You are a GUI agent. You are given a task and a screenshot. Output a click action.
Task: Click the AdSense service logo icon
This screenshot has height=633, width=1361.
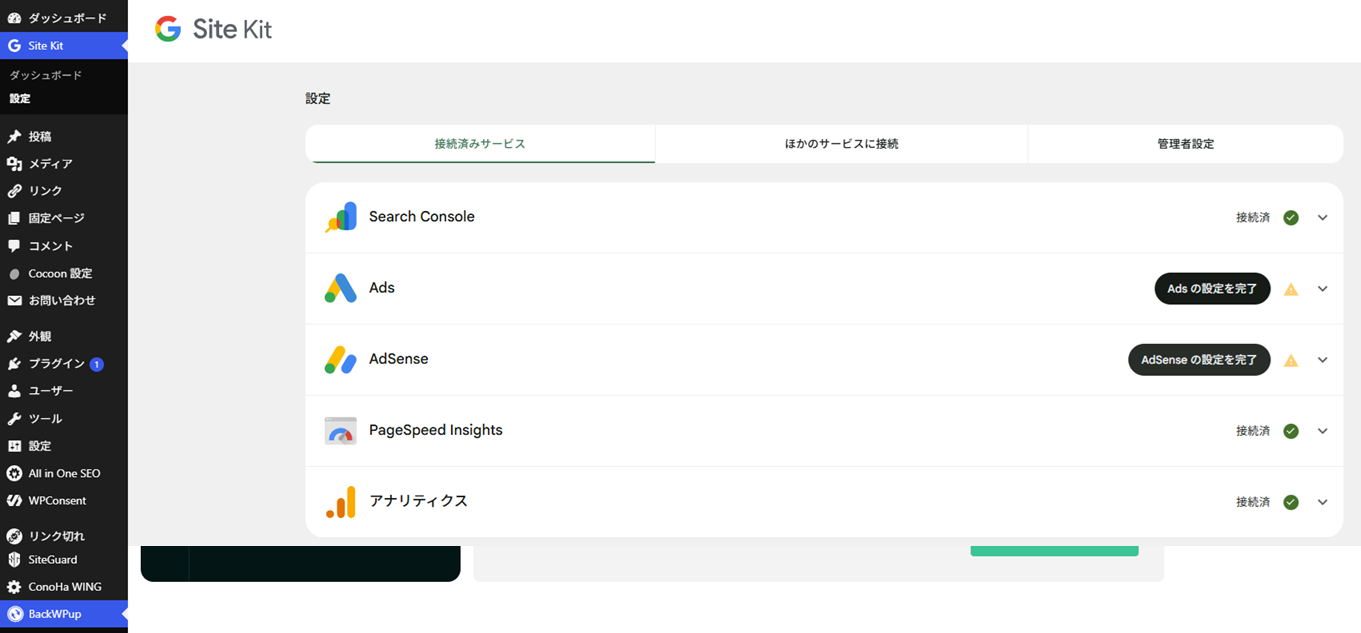pyautogui.click(x=341, y=359)
